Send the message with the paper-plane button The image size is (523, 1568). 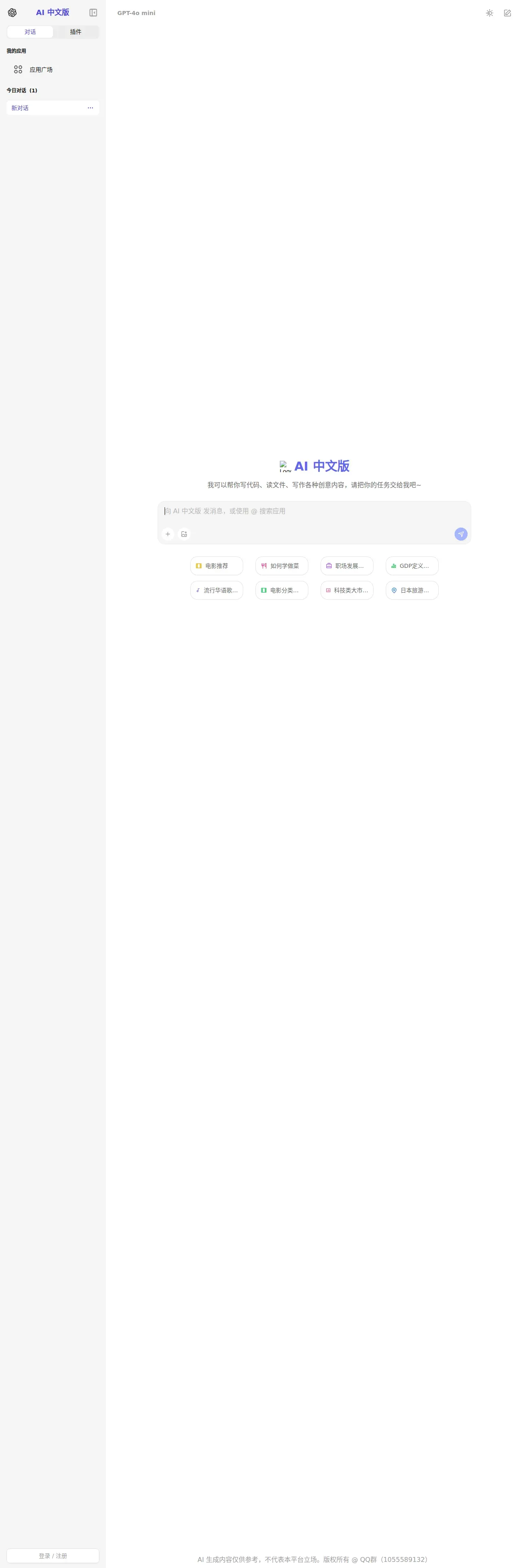pyautogui.click(x=461, y=534)
